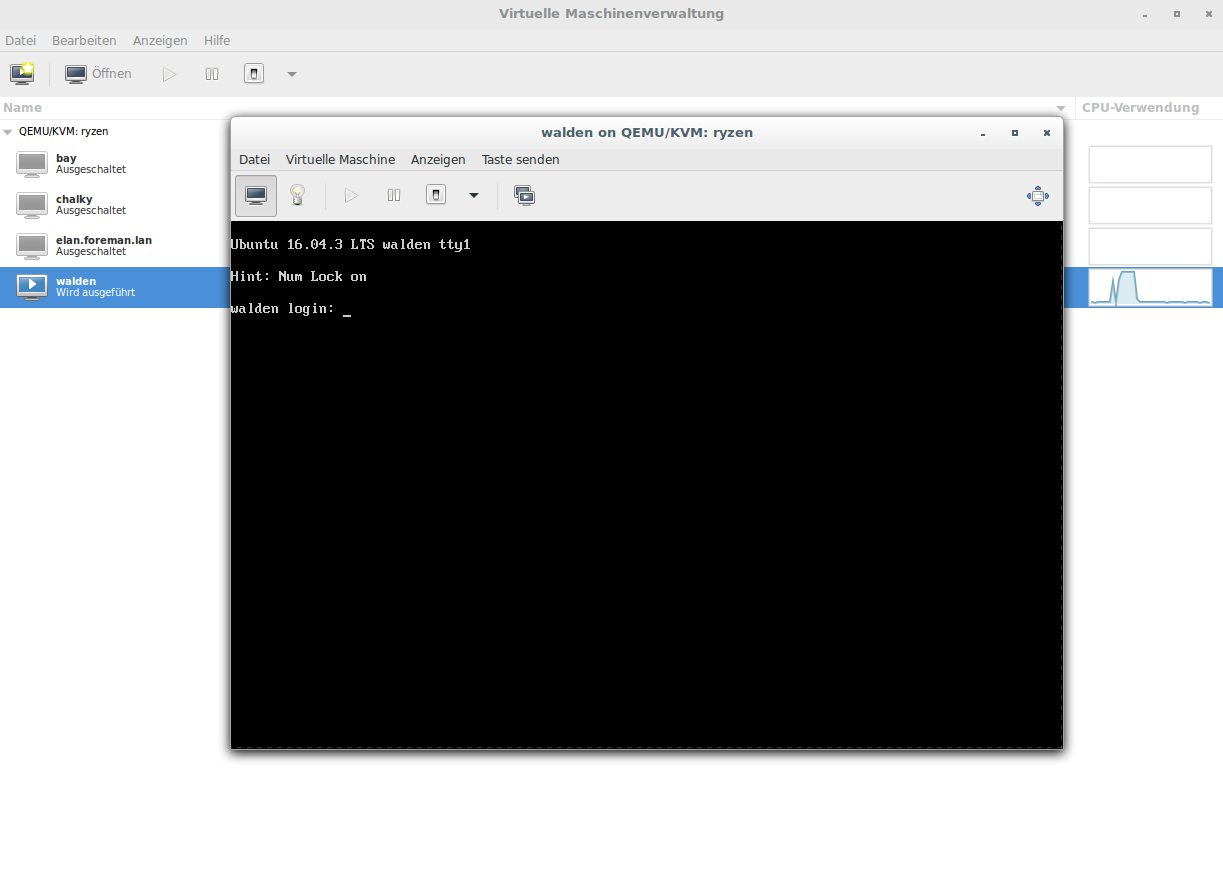Sort list by Name column header

(x=22, y=108)
